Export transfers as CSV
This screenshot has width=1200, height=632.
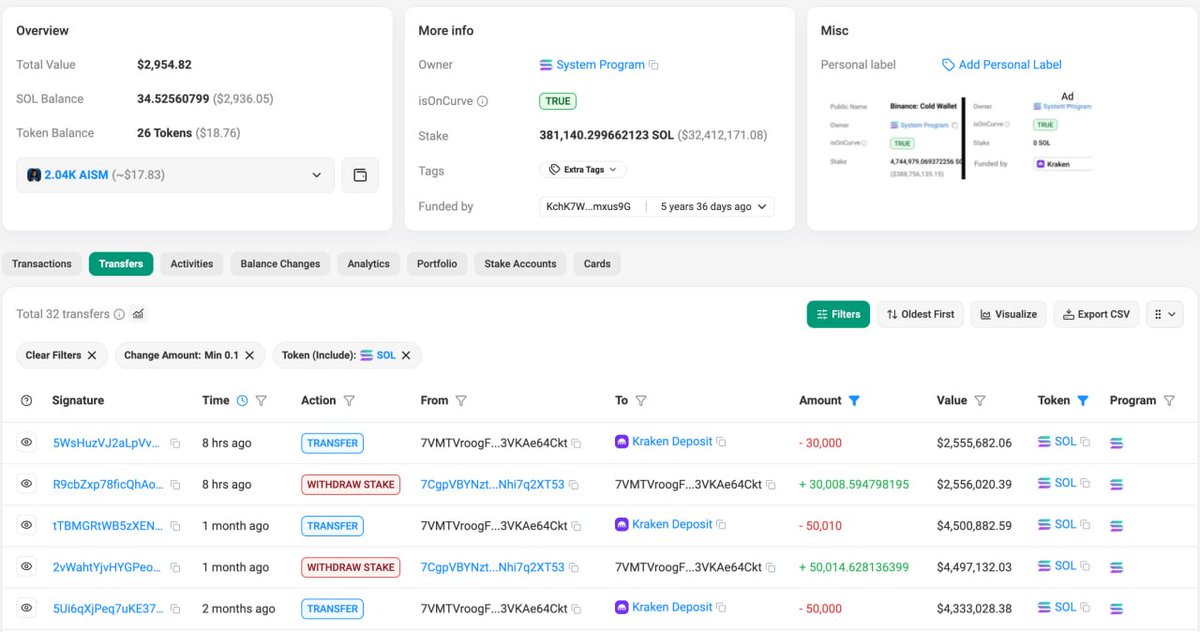point(1096,314)
